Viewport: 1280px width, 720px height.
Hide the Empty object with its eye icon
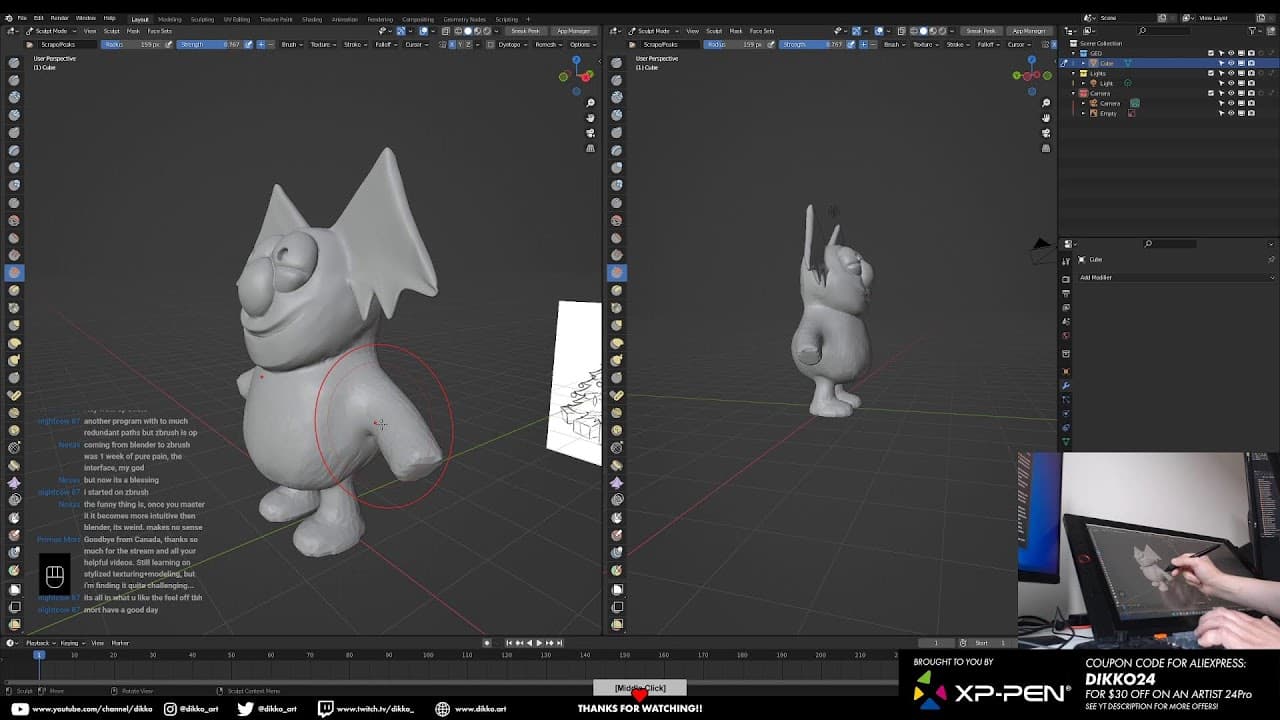(x=1231, y=113)
